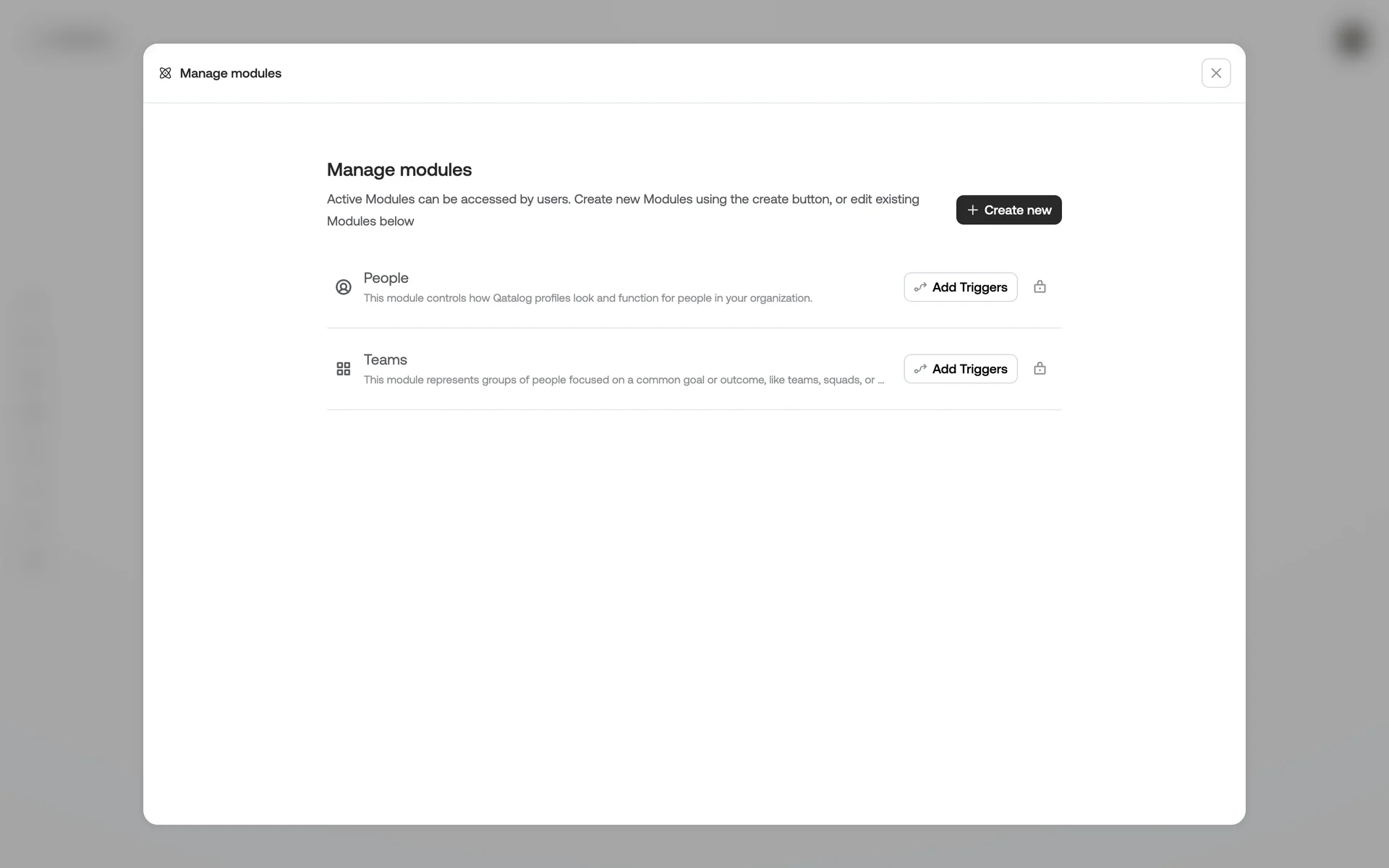Screen dimensions: 1389x868
Task: Click the Manage modules dialog header title
Action: (x=230, y=73)
